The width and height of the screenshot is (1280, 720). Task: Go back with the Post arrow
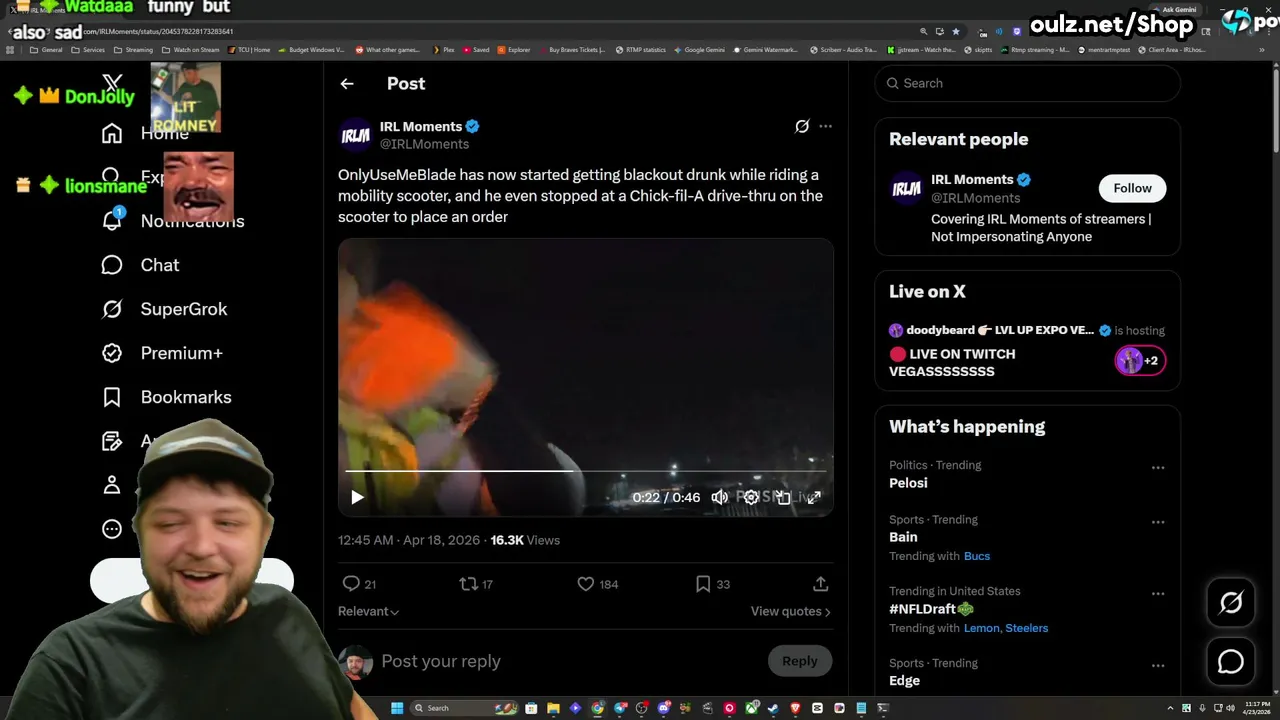(347, 84)
